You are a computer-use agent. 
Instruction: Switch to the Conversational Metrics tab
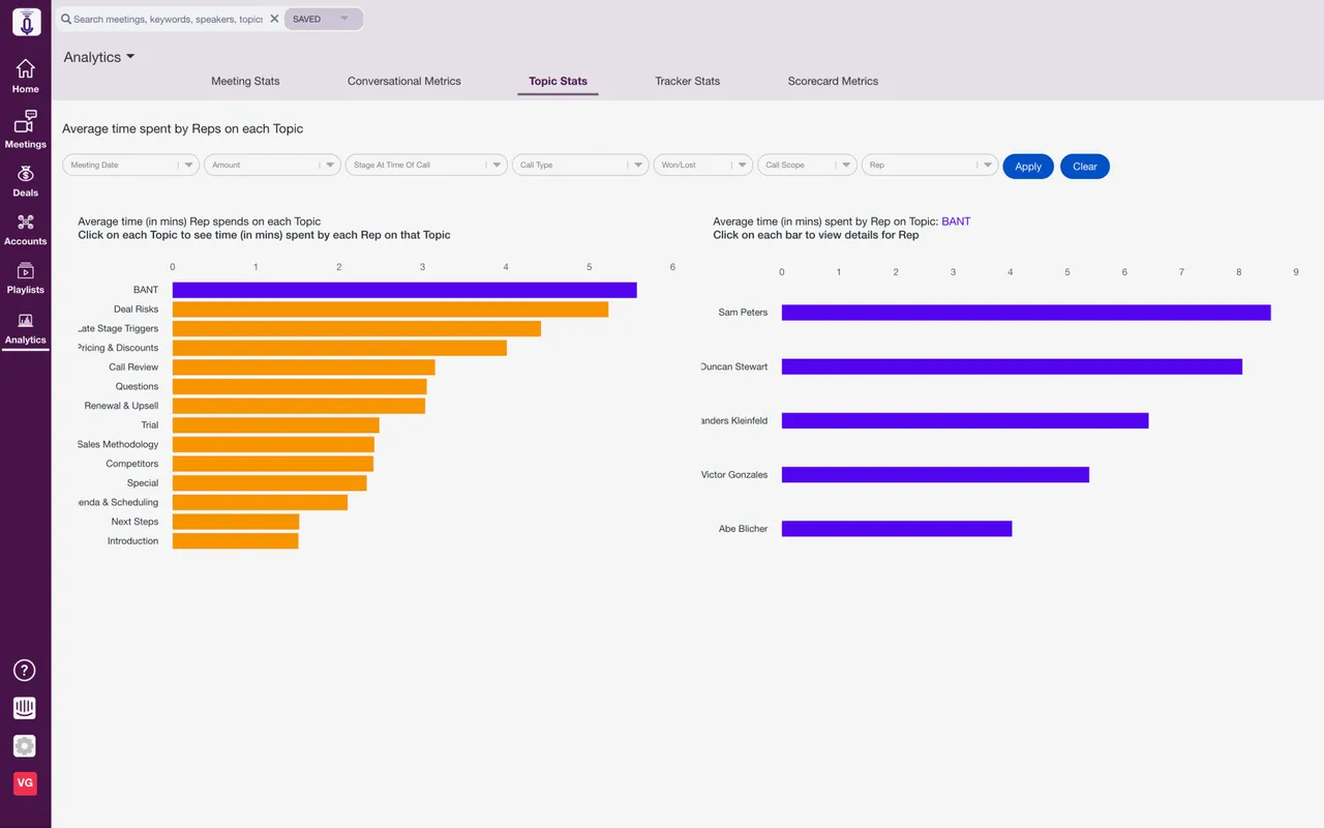pos(404,81)
